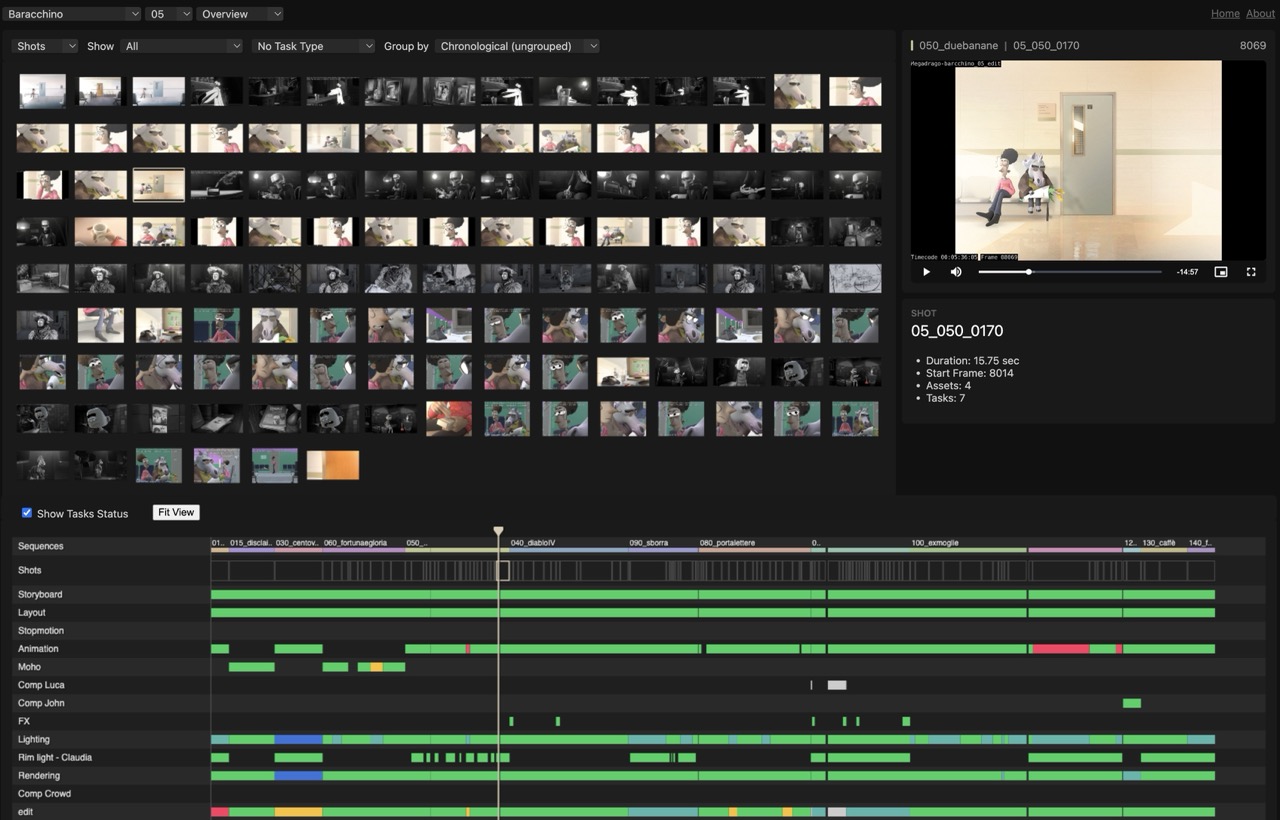Open the Baracchino project dropdown
The height and width of the screenshot is (820, 1280).
click(72, 14)
